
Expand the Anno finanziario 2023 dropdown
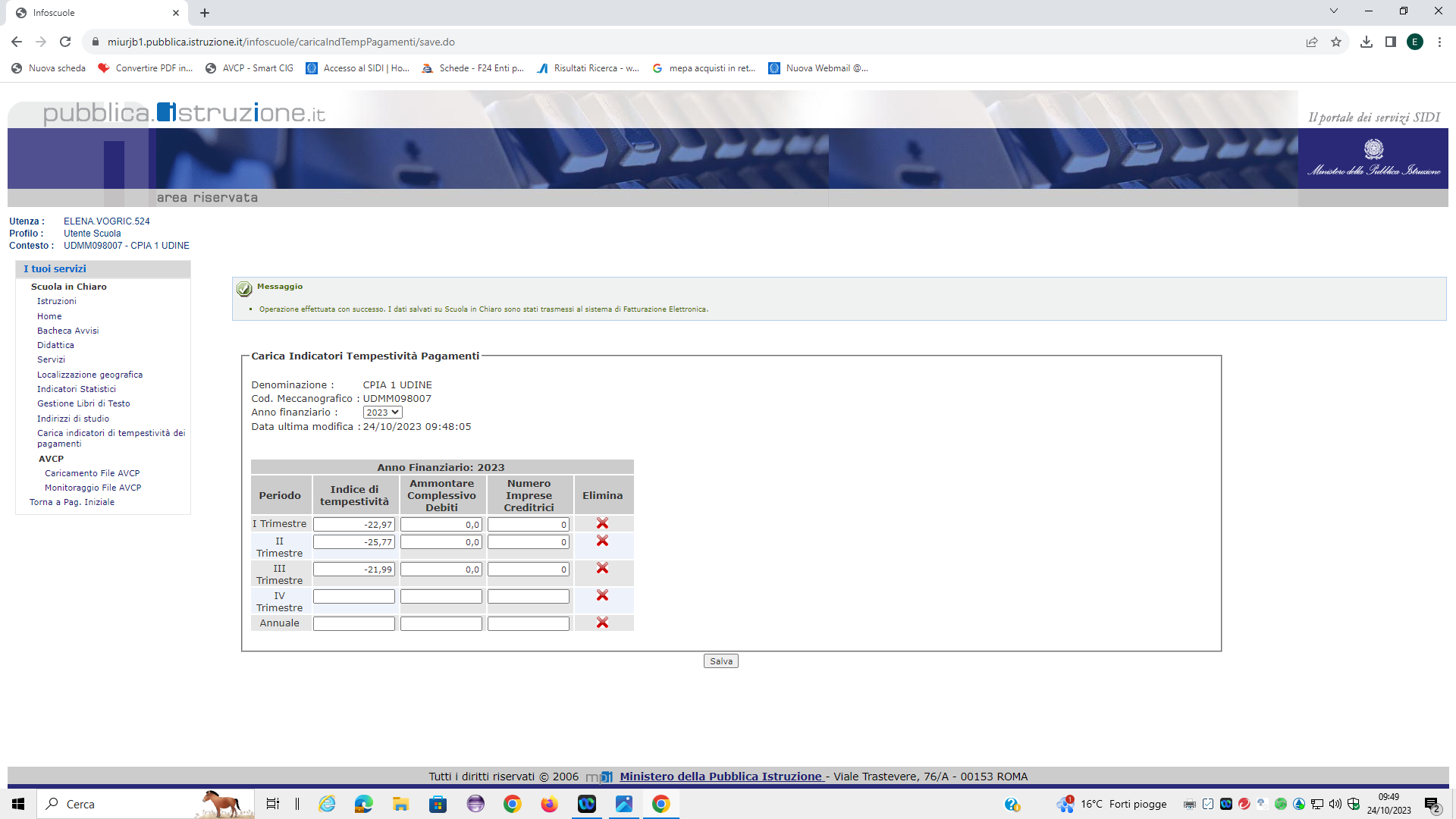point(382,413)
